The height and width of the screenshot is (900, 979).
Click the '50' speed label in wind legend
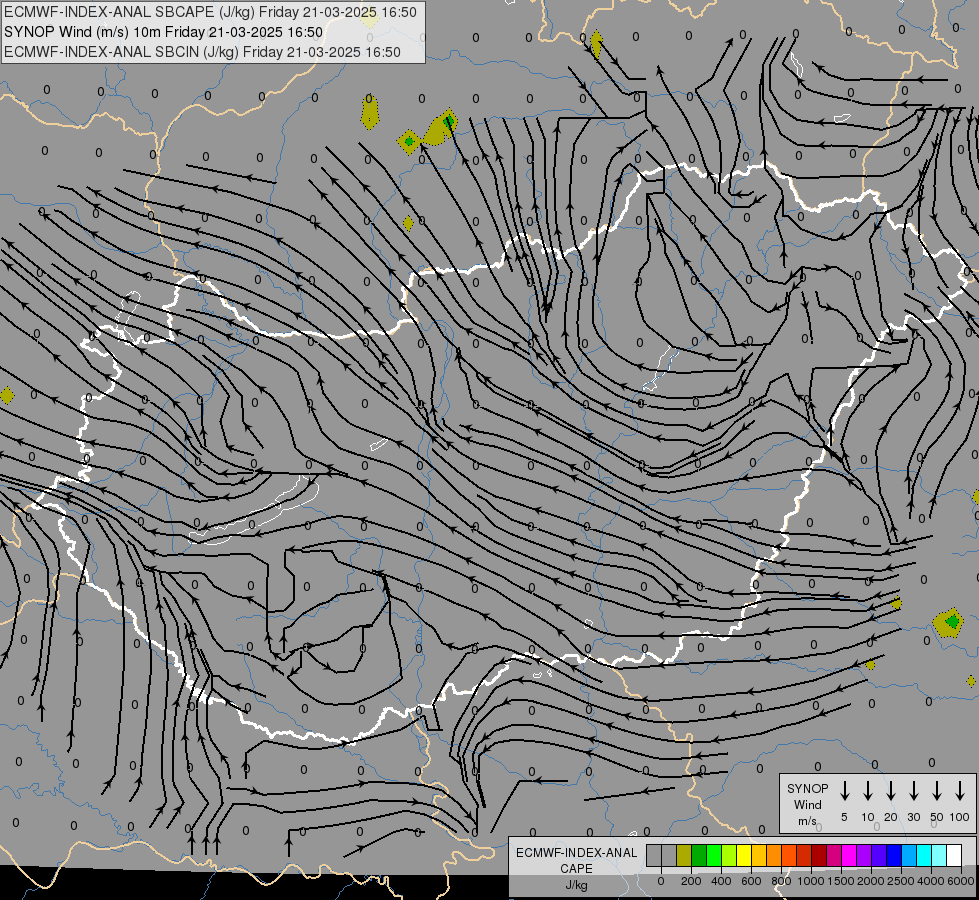tap(937, 817)
